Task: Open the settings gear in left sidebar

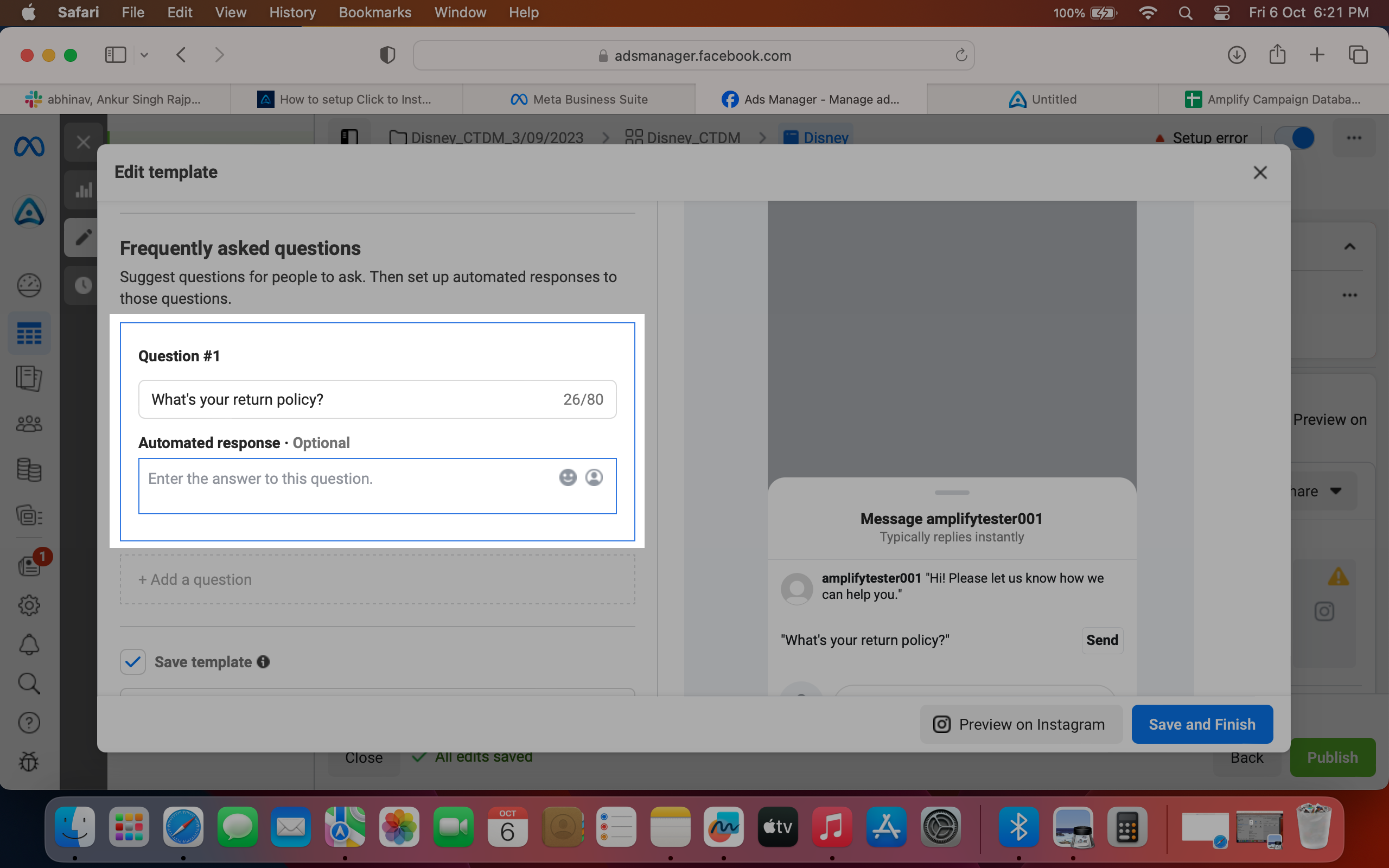Action: (x=29, y=605)
